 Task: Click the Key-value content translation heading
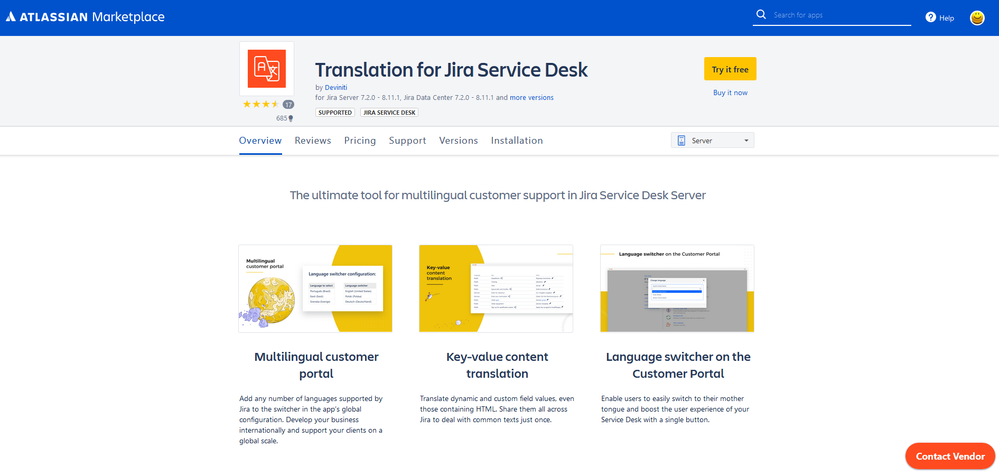[x=497, y=365]
